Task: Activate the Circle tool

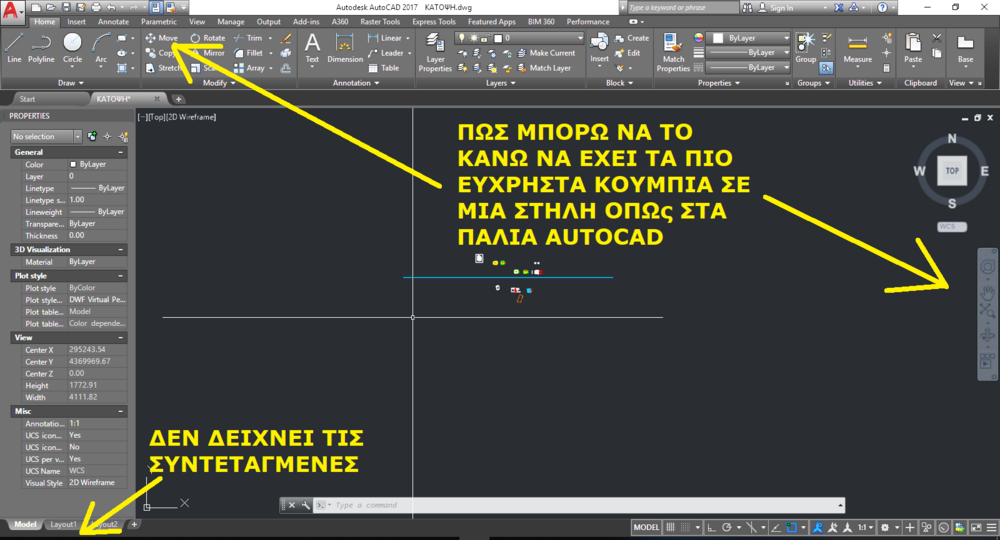Action: click(x=72, y=47)
